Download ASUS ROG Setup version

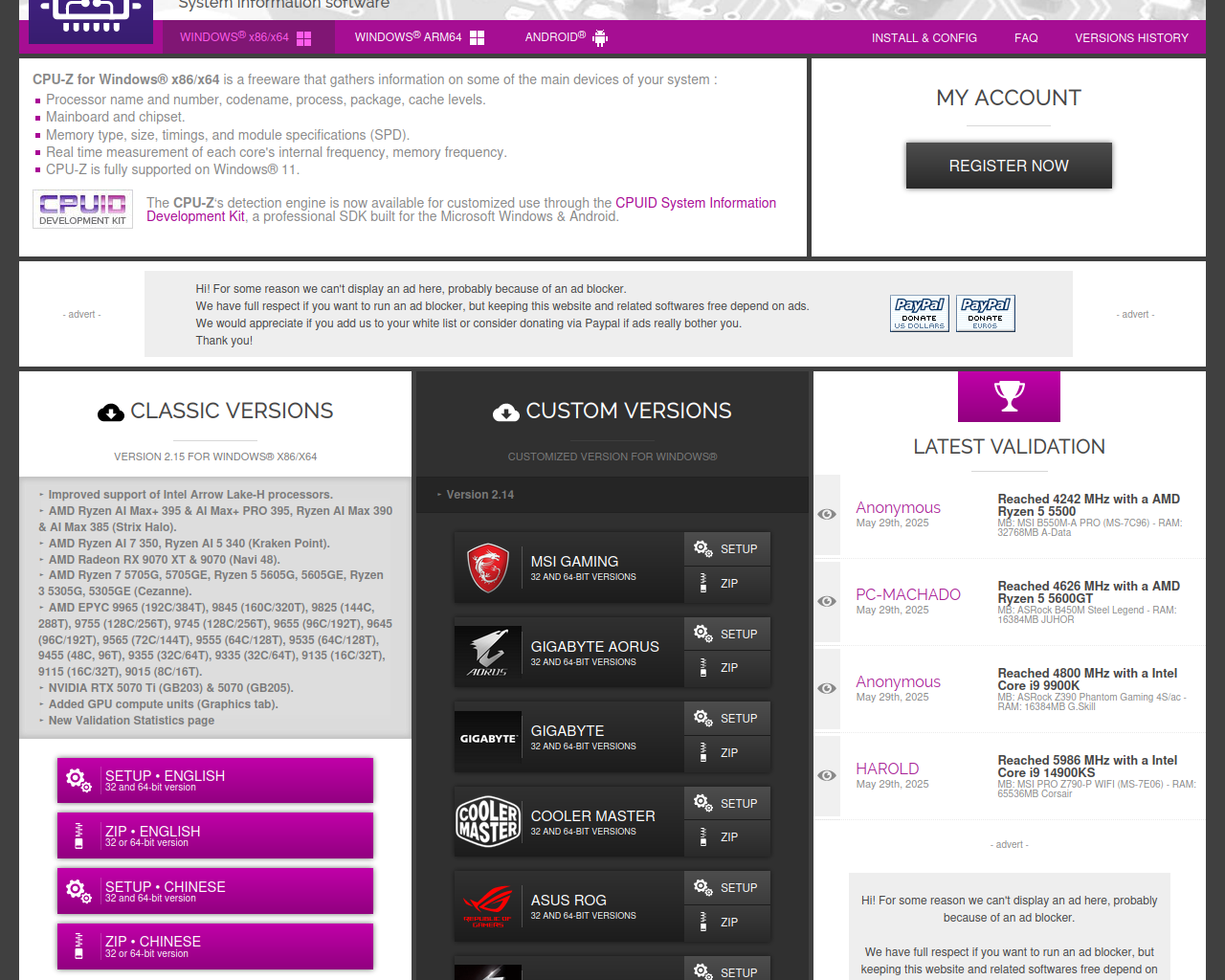[727, 888]
